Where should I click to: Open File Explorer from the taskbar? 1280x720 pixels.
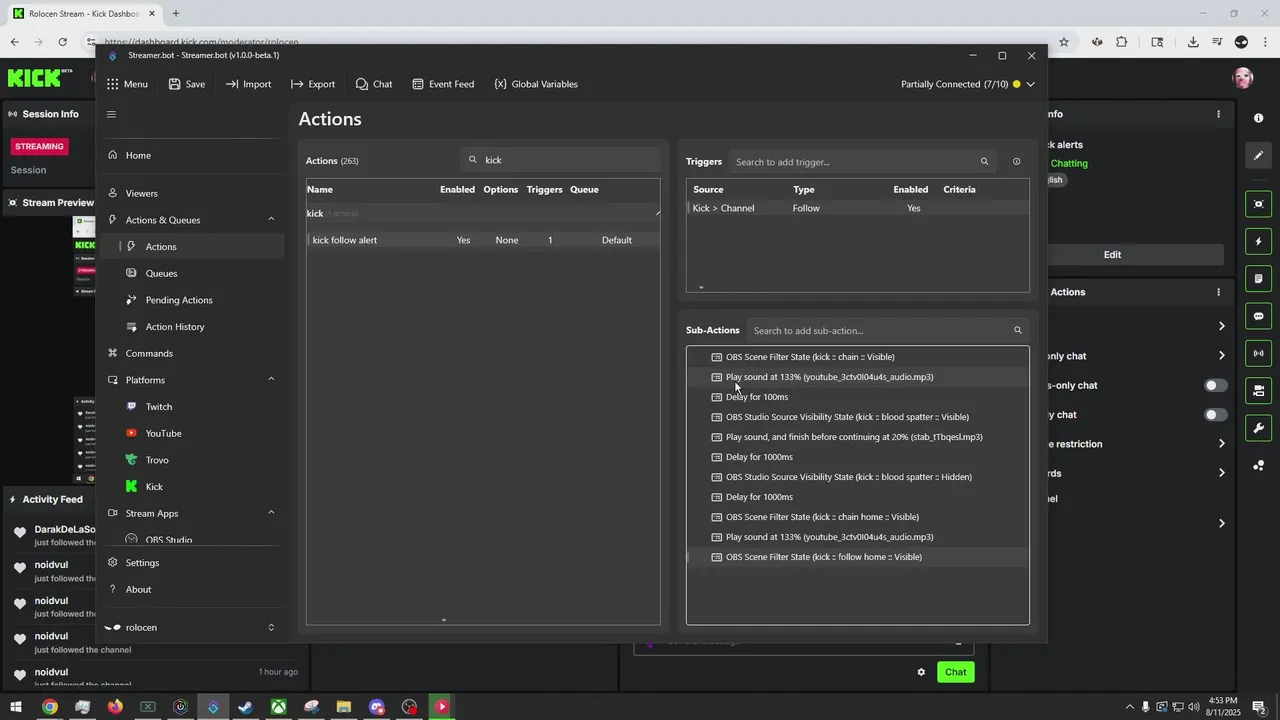343,707
